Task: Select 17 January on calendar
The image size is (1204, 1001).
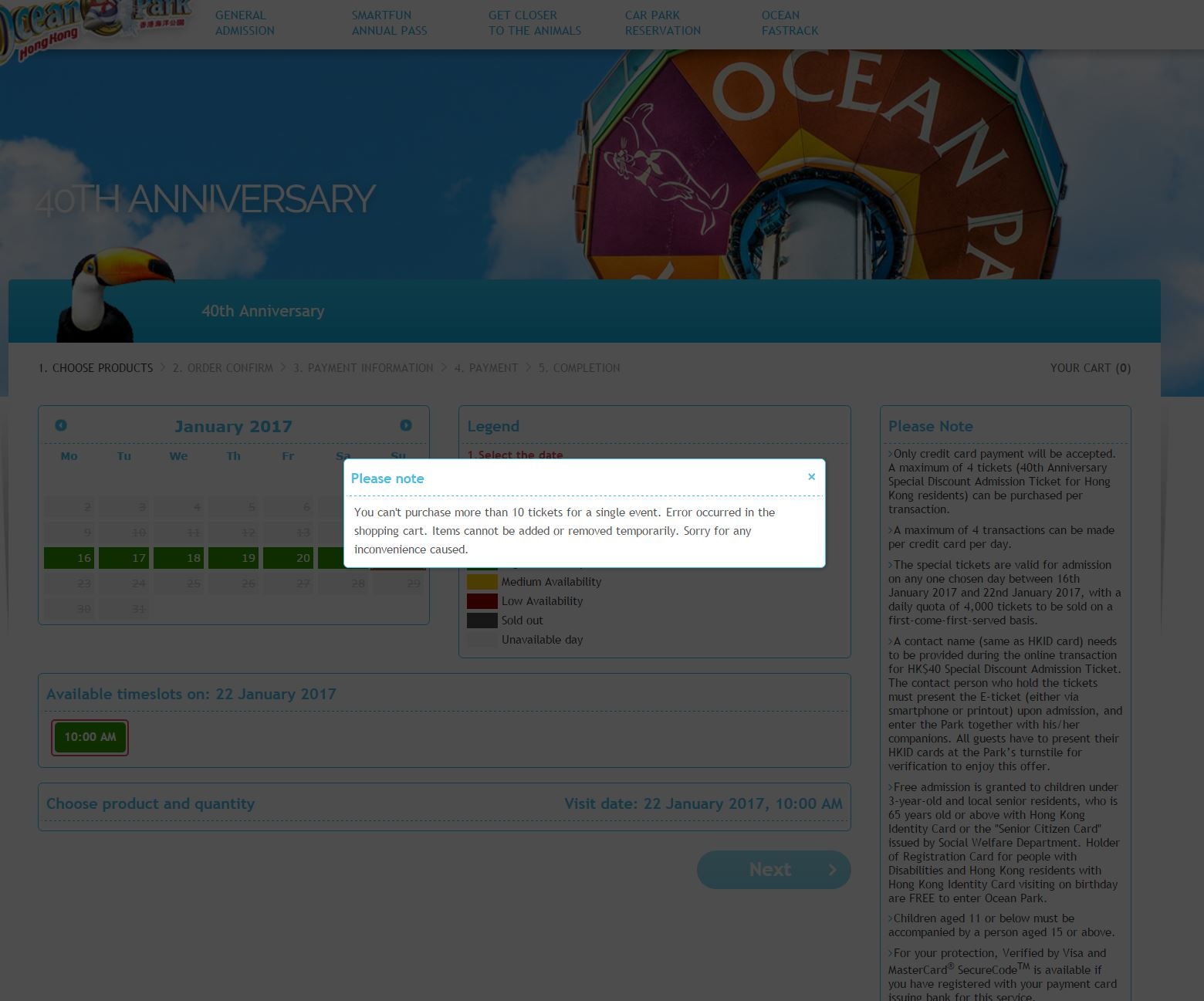Action: point(124,558)
